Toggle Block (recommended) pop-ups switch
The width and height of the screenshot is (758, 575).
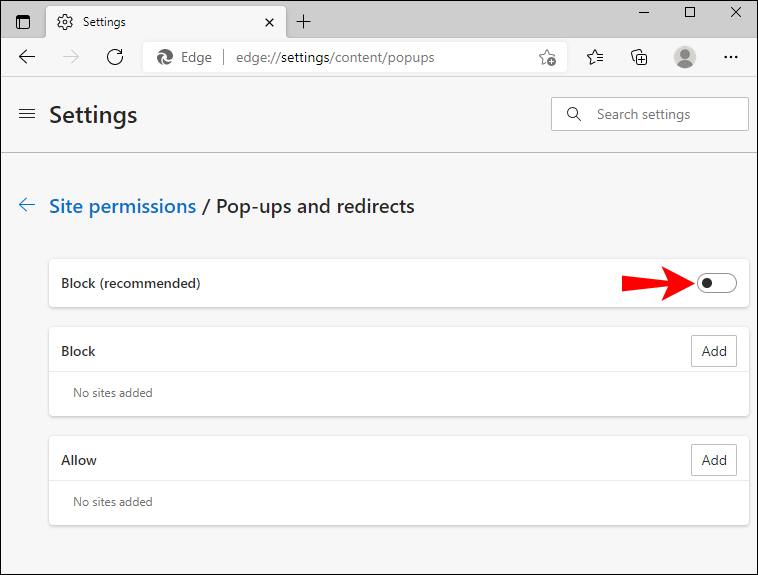[716, 283]
